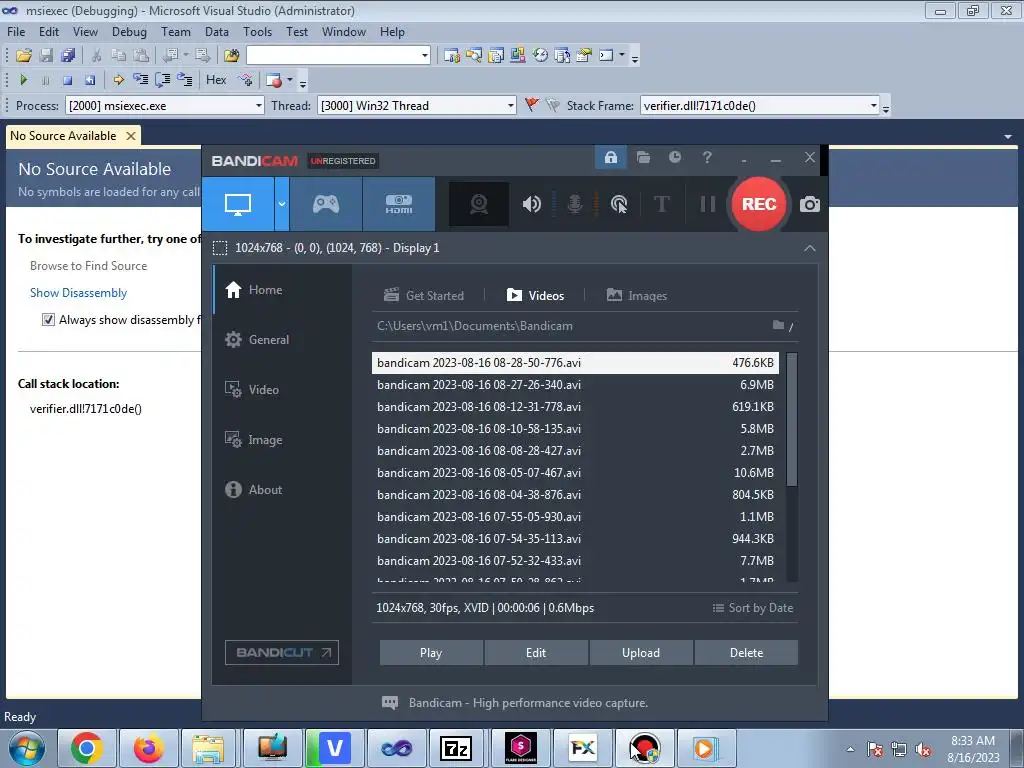Open Bandicam scheduled recording clock icon
Viewport: 1024px width, 768px height.
(x=675, y=157)
